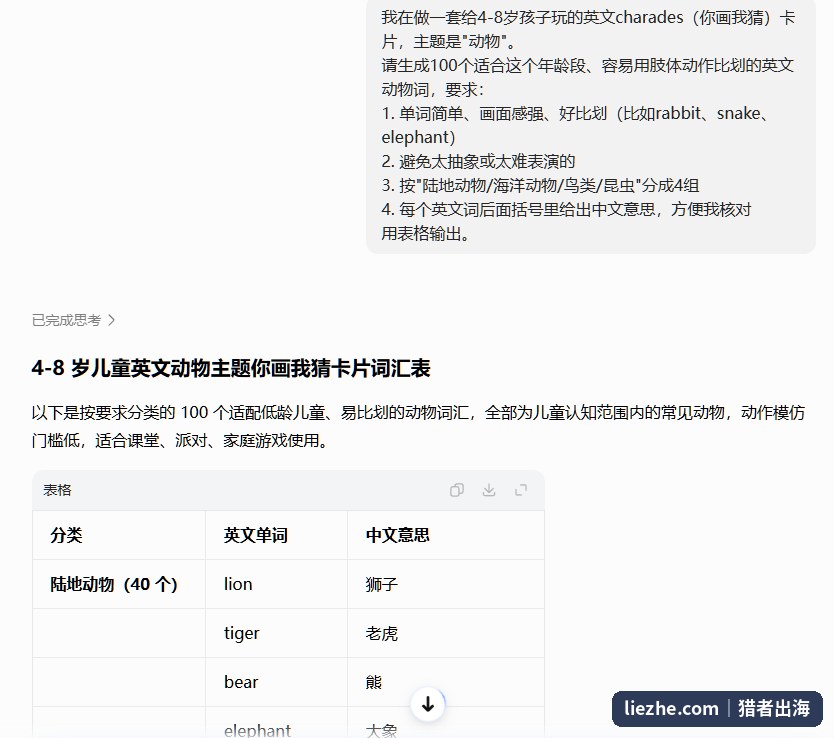Screen dimensions: 834x738
Task: Jump to bottom with the down-arrow button
Action: tap(428, 705)
